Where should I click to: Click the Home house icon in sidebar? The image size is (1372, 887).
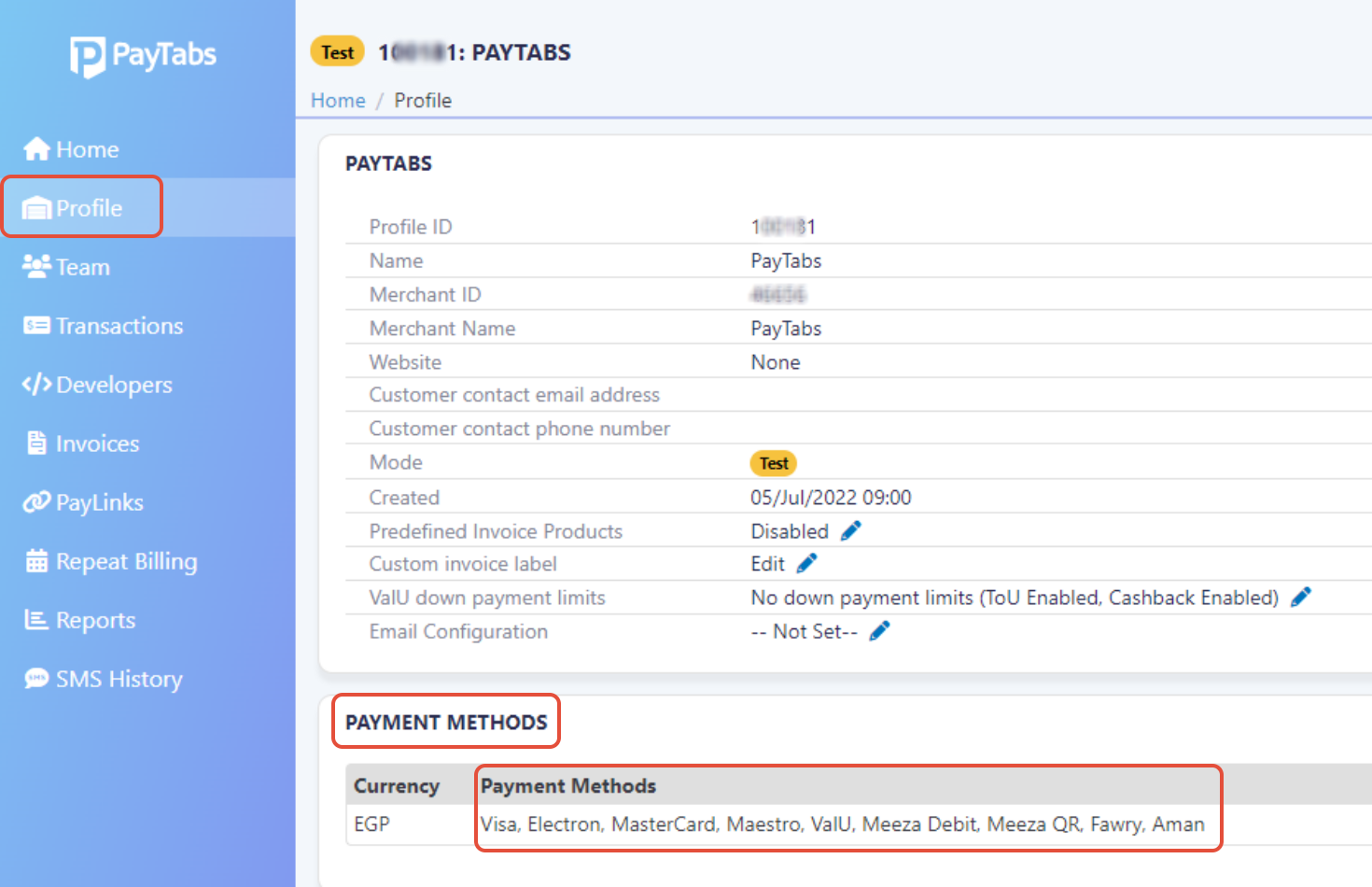pos(36,148)
